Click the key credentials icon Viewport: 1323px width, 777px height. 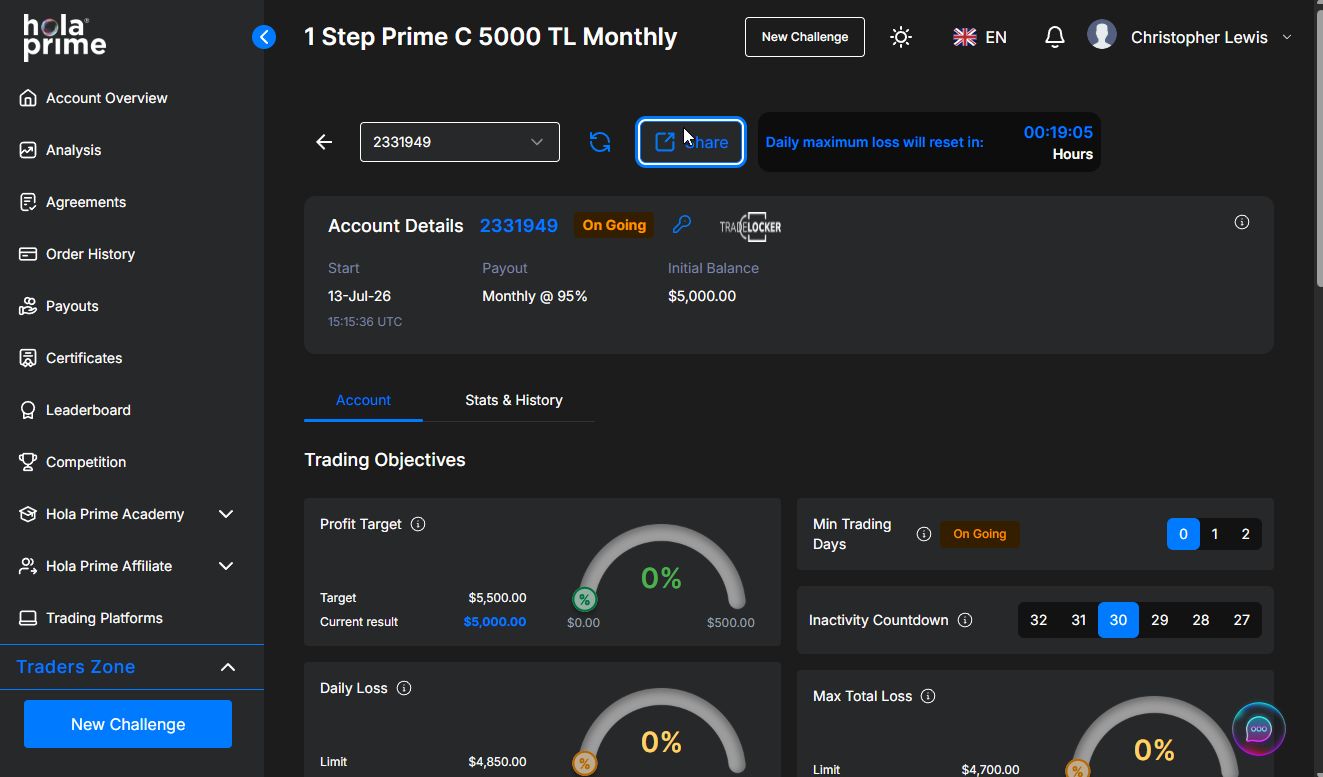(x=681, y=224)
